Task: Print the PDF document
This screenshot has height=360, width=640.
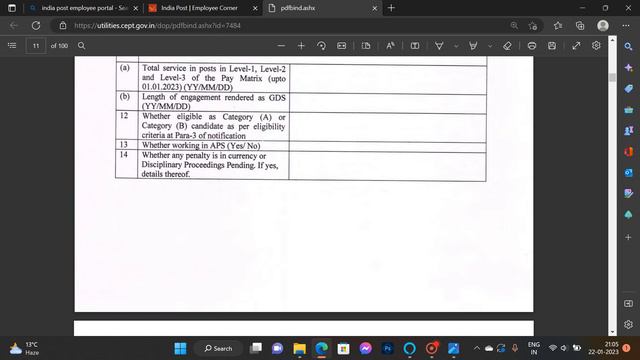Action: pyautogui.click(x=531, y=46)
